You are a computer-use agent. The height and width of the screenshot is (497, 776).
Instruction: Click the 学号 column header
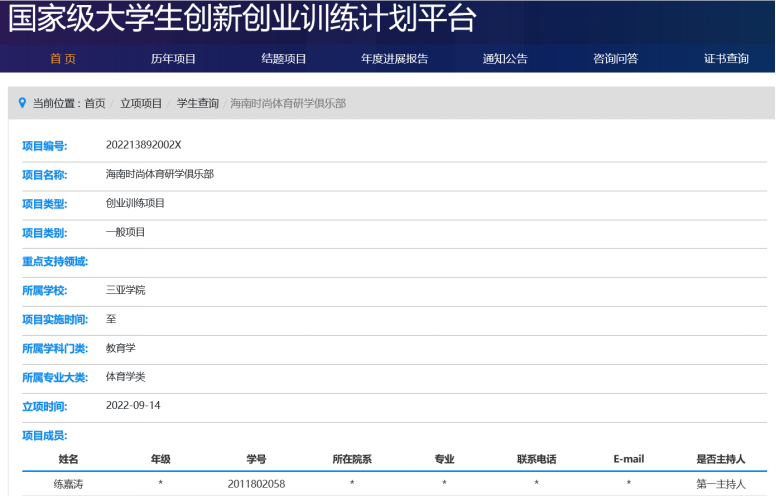[x=256, y=459]
